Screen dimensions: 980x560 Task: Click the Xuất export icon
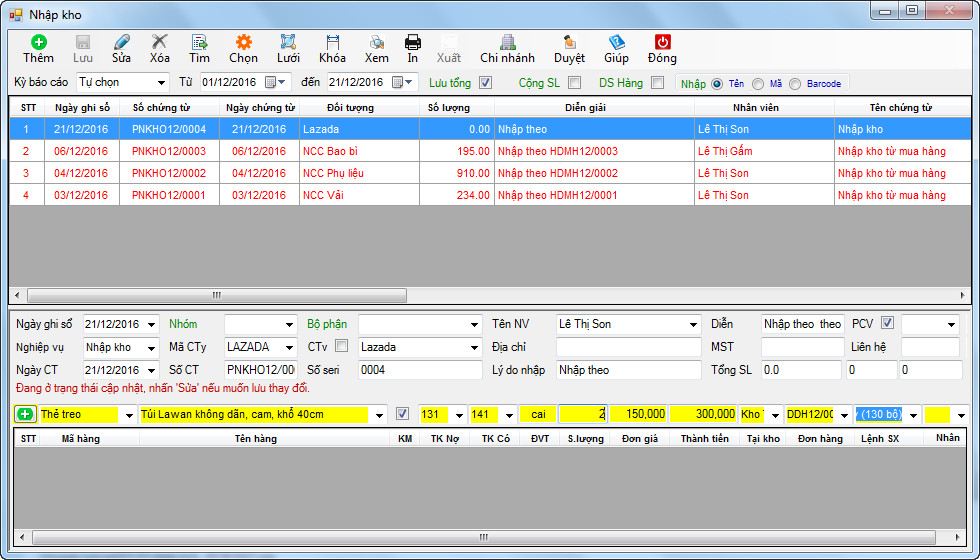(x=448, y=42)
